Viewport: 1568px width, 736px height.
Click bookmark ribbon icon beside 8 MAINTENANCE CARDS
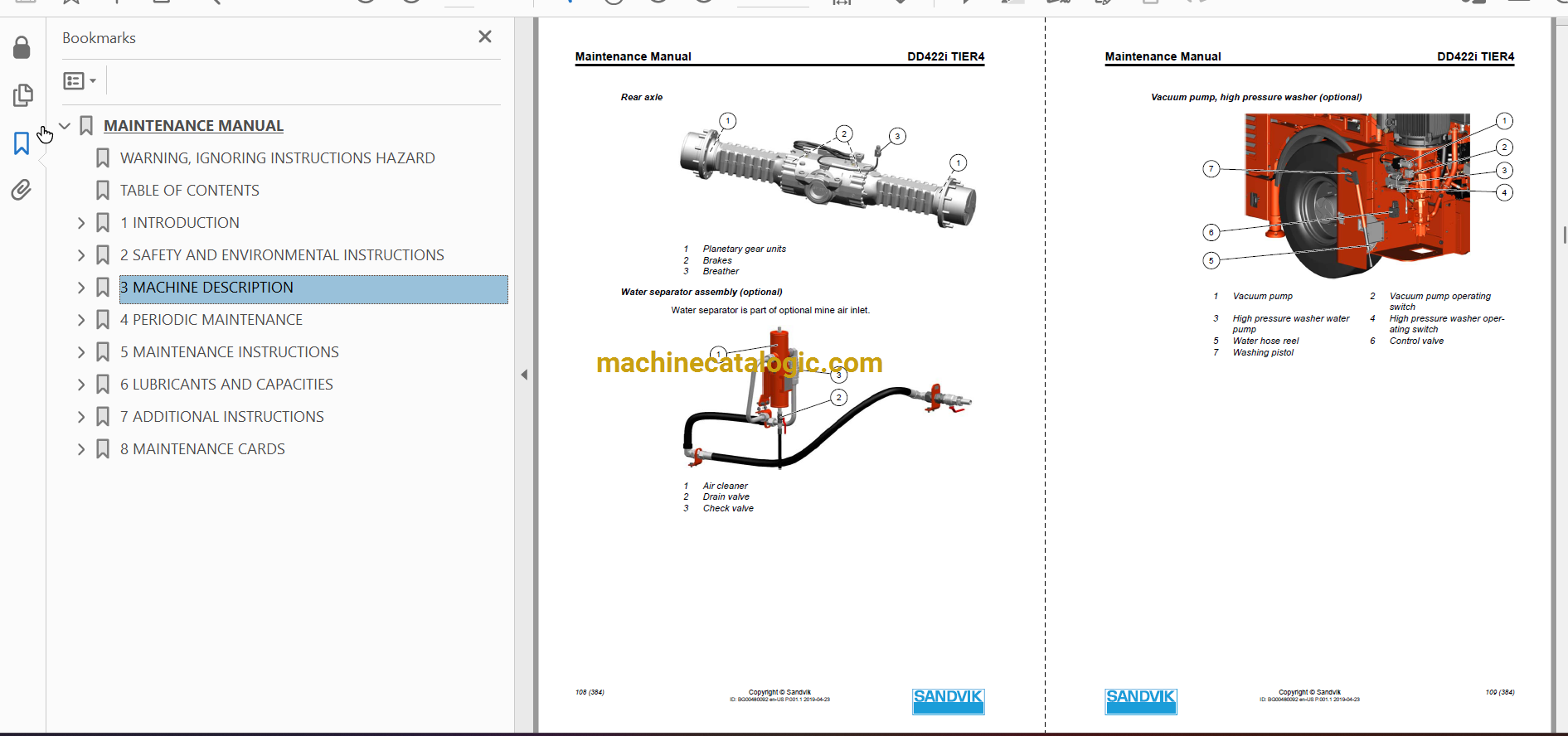(x=103, y=449)
